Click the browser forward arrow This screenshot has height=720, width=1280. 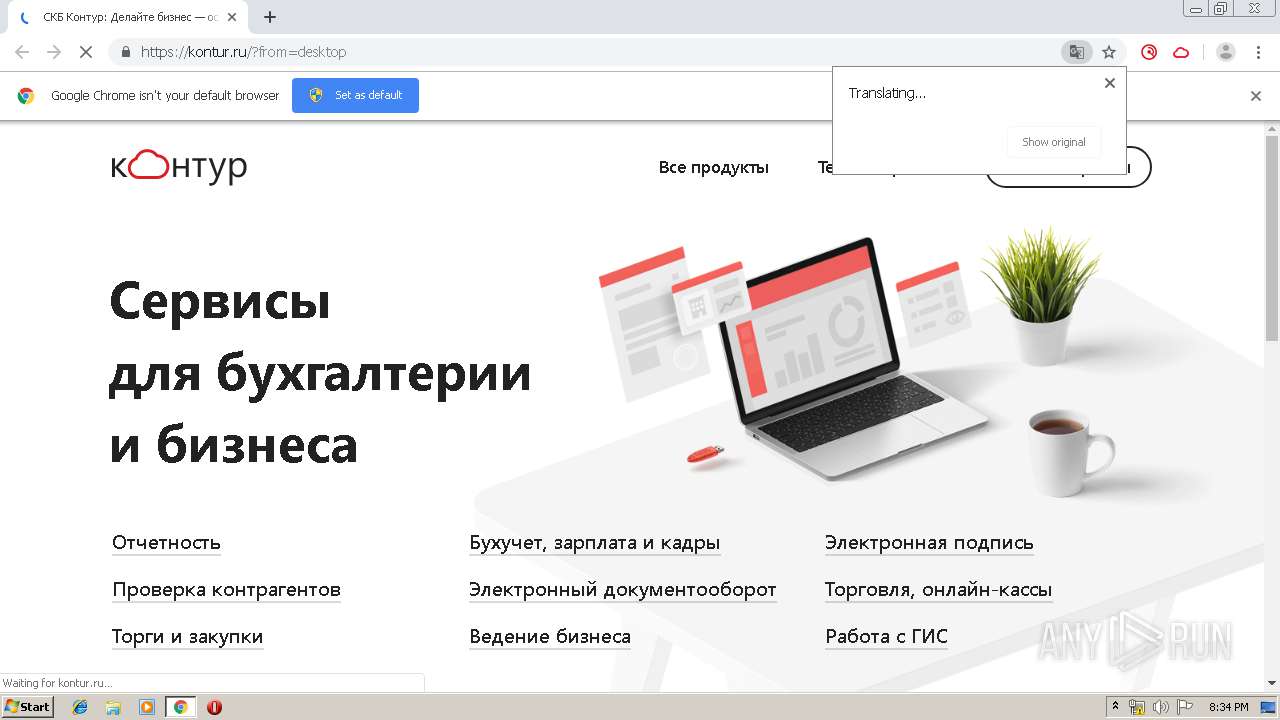coord(54,52)
